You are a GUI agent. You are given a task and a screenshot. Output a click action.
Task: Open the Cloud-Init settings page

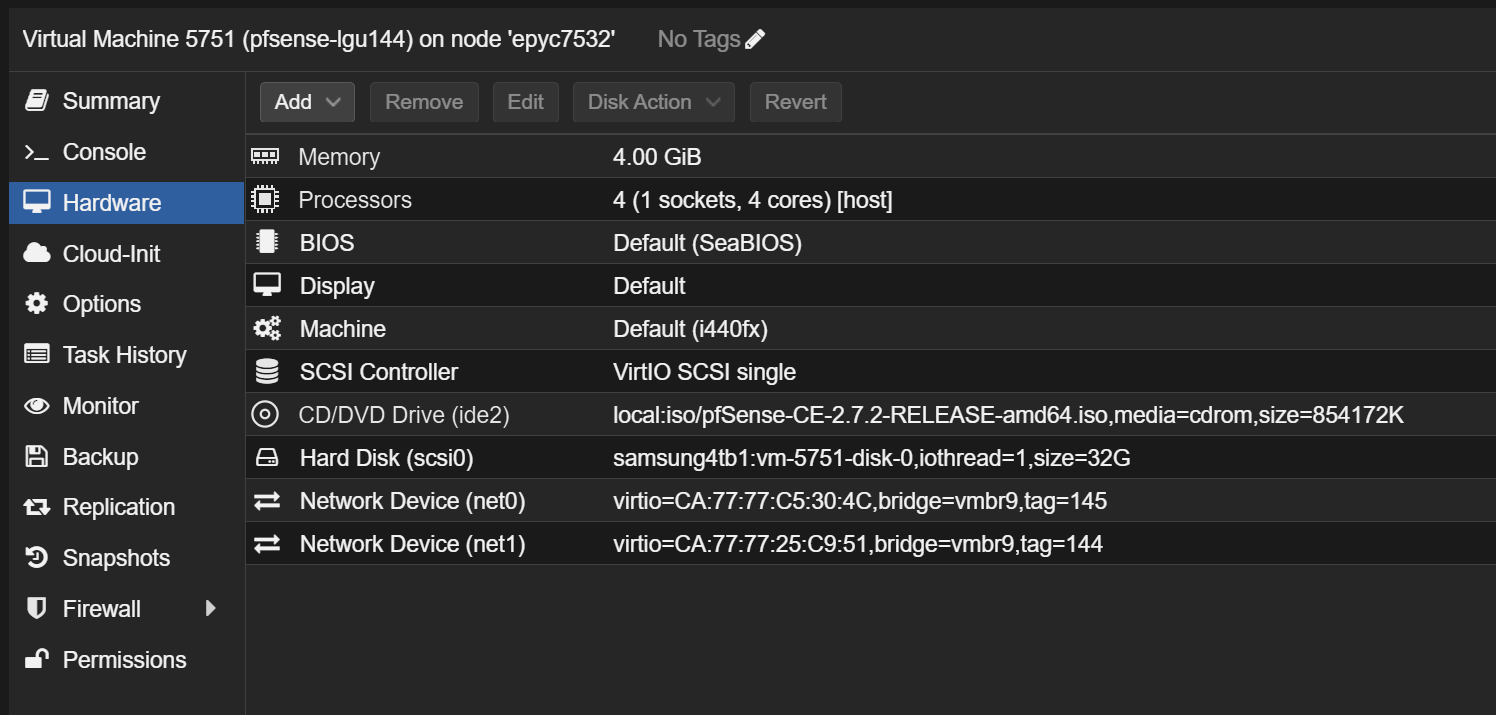coord(111,254)
